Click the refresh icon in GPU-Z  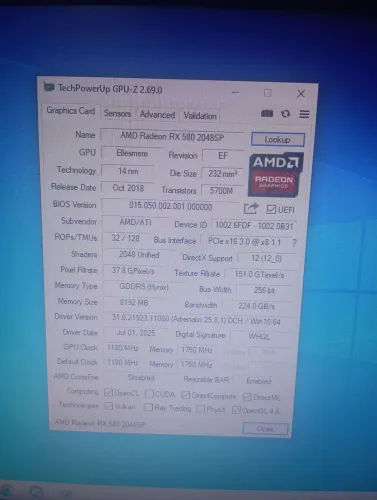point(285,114)
